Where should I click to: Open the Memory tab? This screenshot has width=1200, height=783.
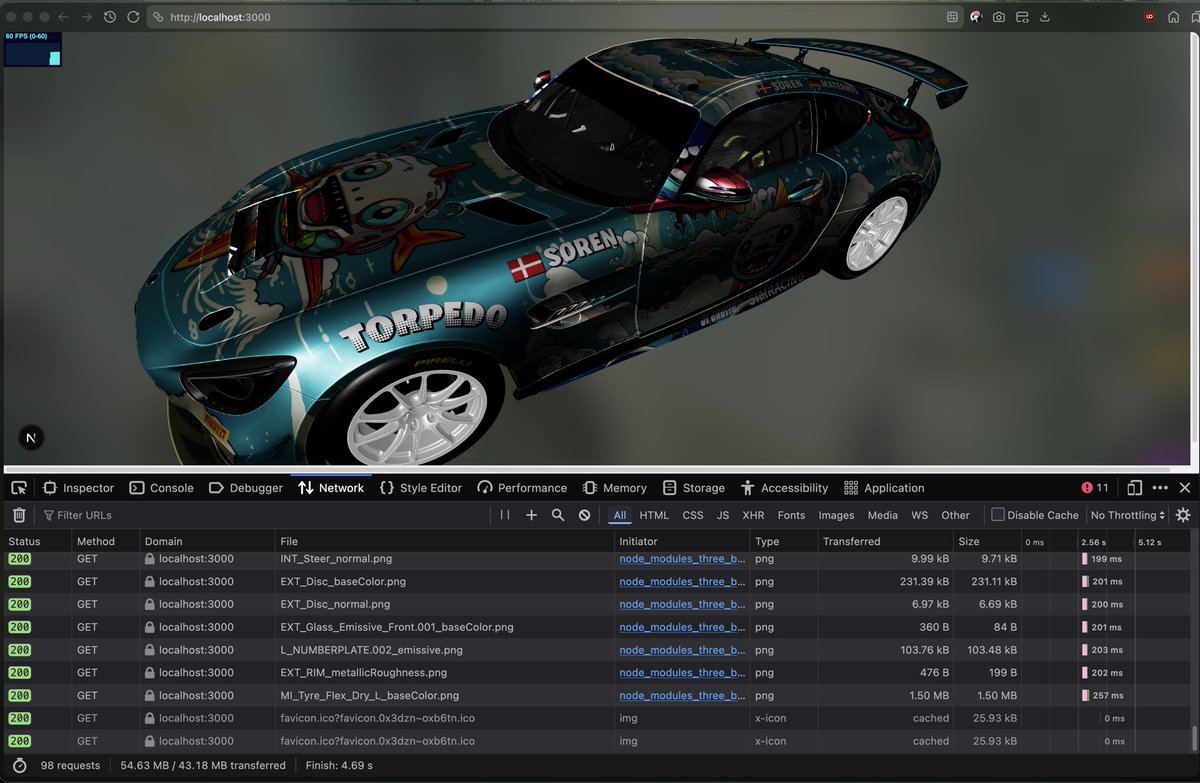pyautogui.click(x=615, y=488)
